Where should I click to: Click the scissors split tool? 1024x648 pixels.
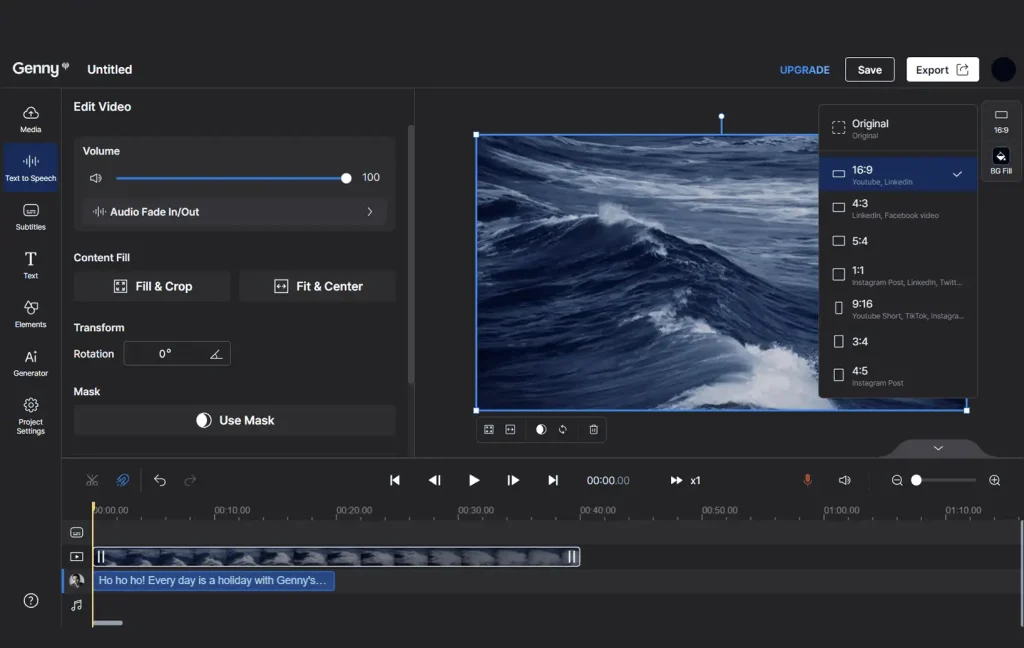coord(92,481)
